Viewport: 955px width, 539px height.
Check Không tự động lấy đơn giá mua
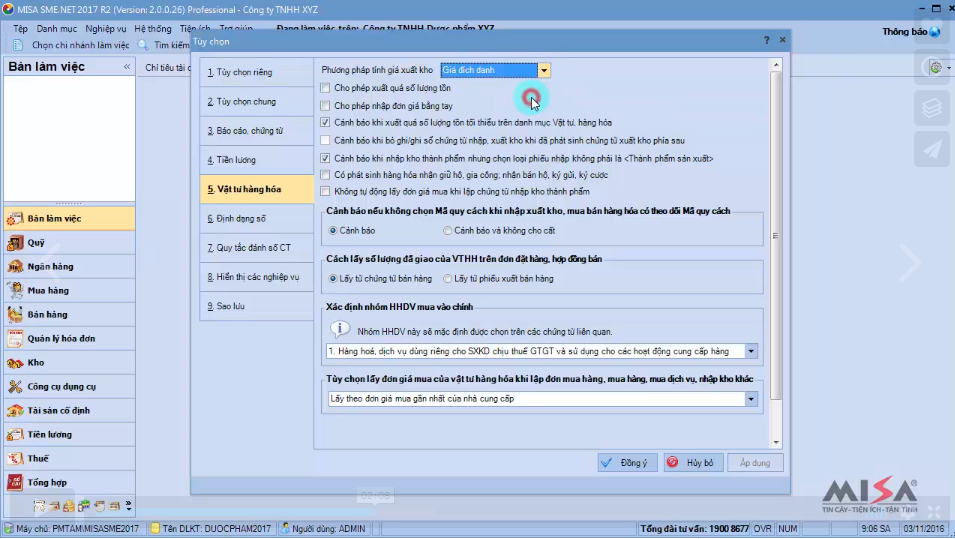(x=325, y=191)
